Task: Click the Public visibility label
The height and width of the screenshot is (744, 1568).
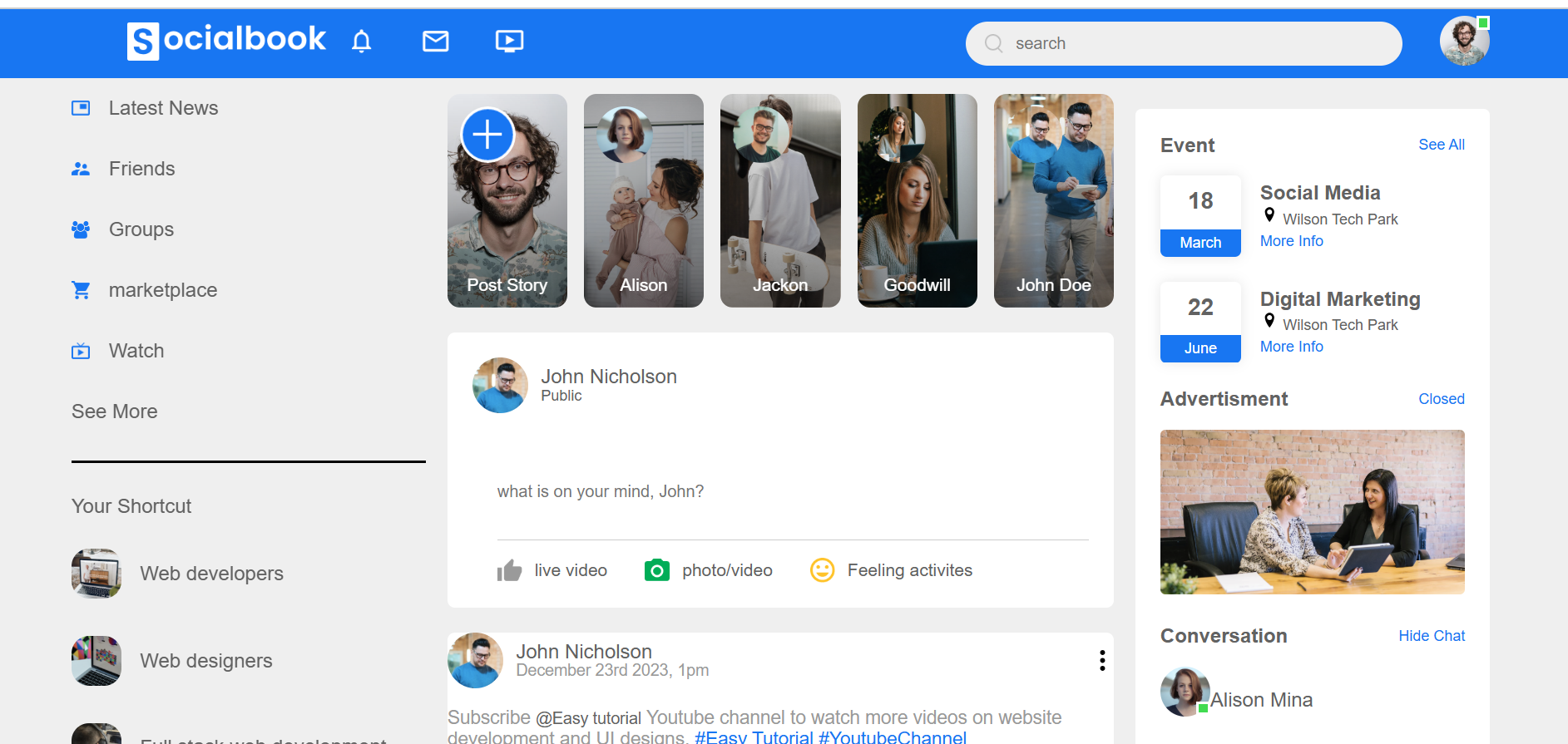Action: click(x=561, y=396)
